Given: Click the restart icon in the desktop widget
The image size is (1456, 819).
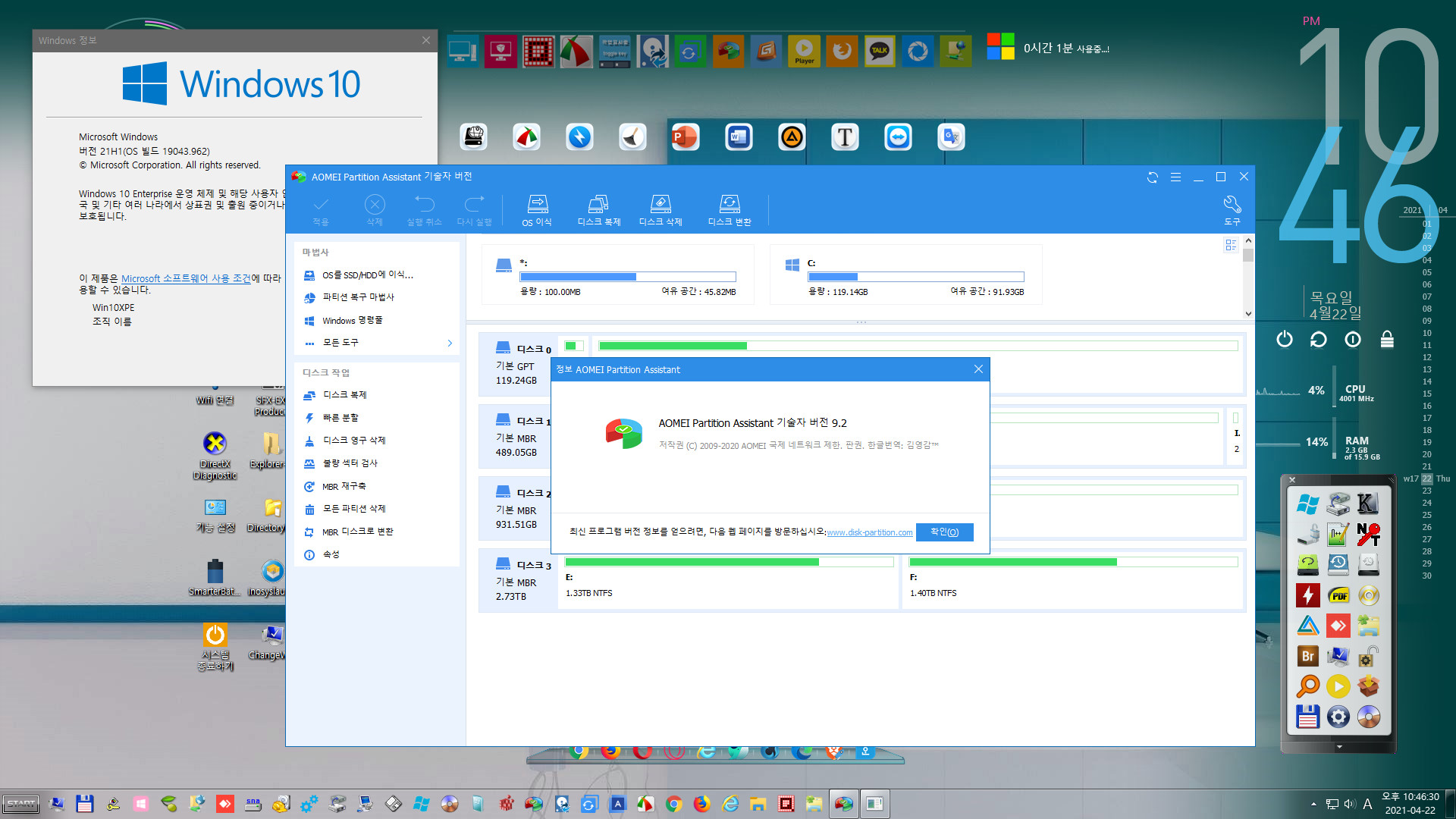Looking at the screenshot, I should [x=1319, y=339].
